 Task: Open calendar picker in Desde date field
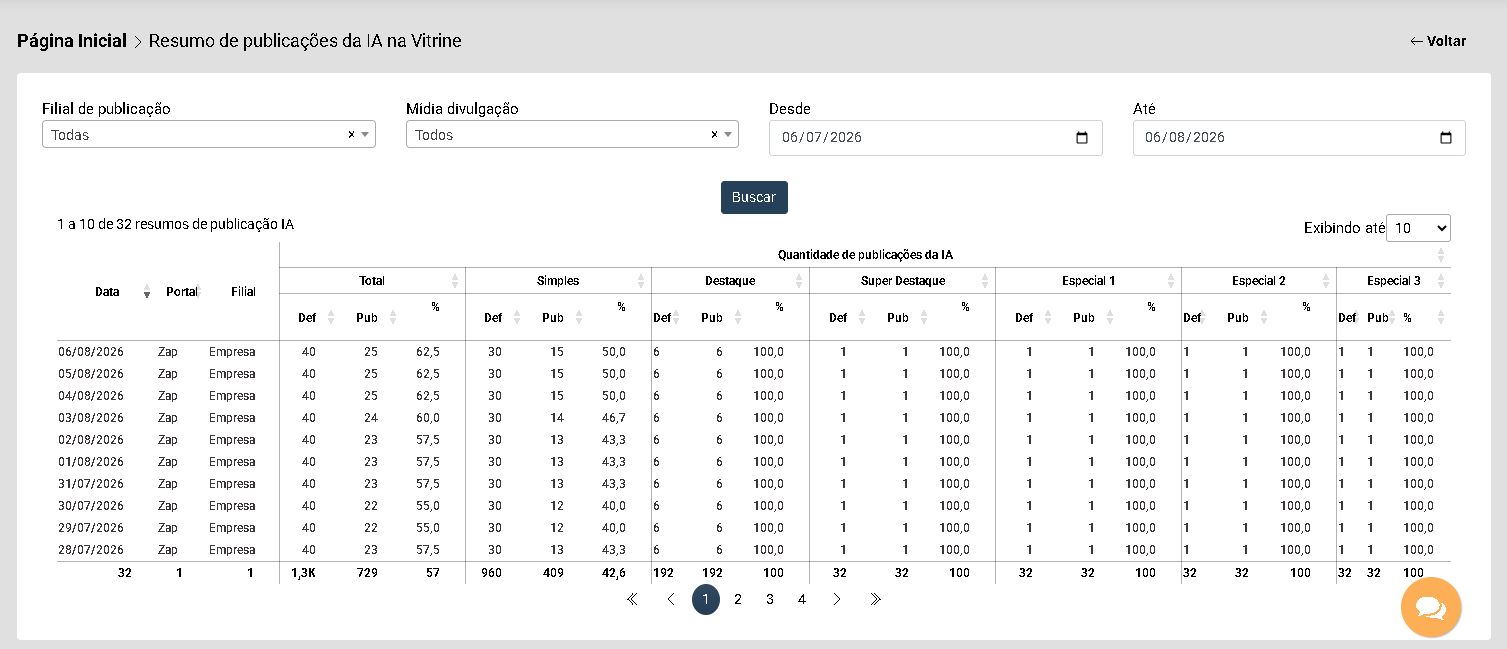point(1081,138)
